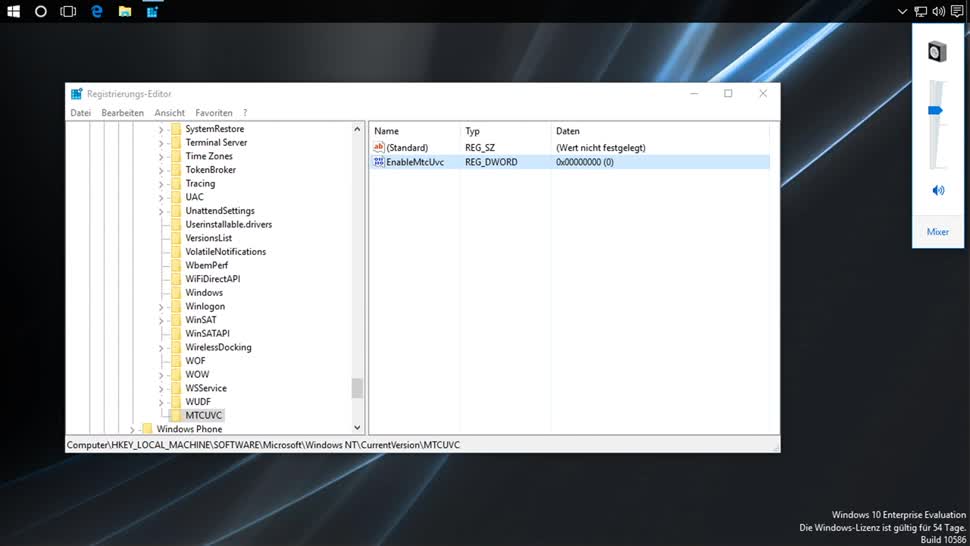970x546 pixels.
Task: Select the WiFiDirectAPI key
Action: 213,279
